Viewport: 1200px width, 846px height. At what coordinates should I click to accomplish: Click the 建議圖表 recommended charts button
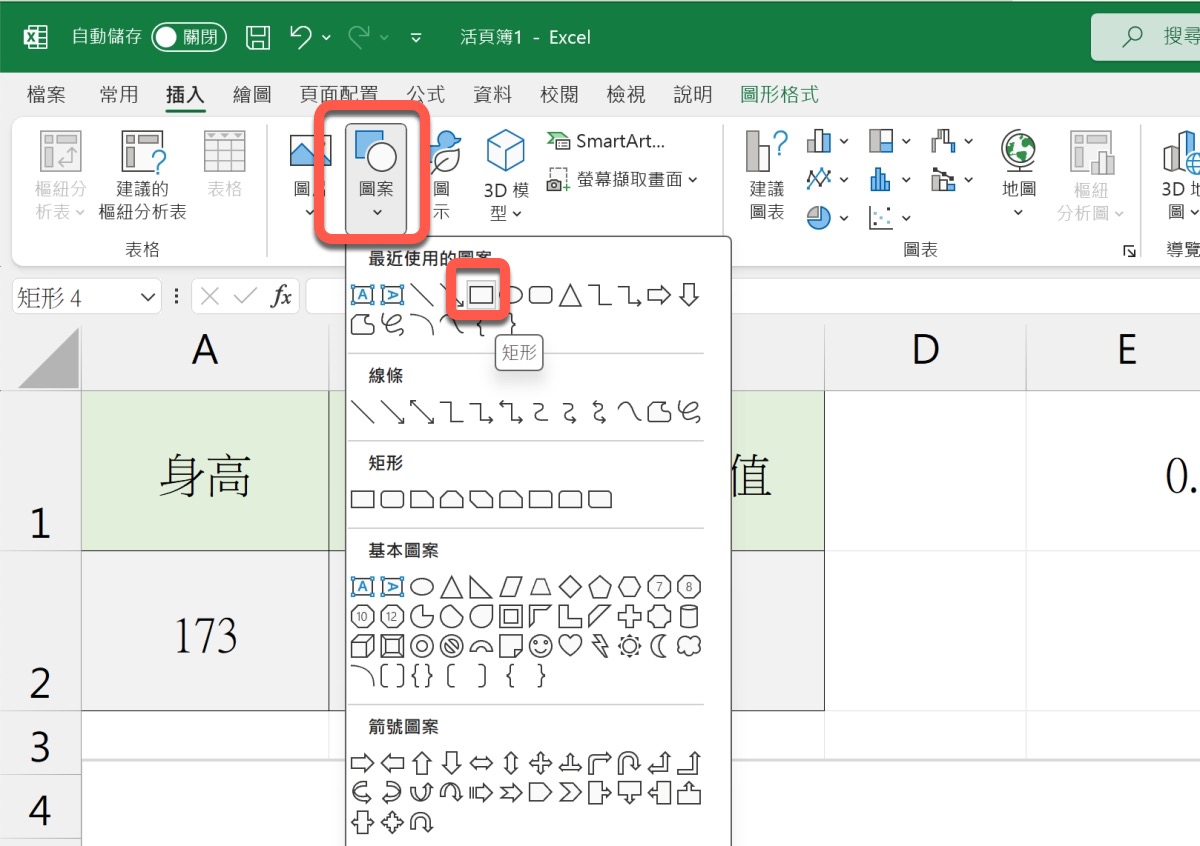pyautogui.click(x=767, y=175)
